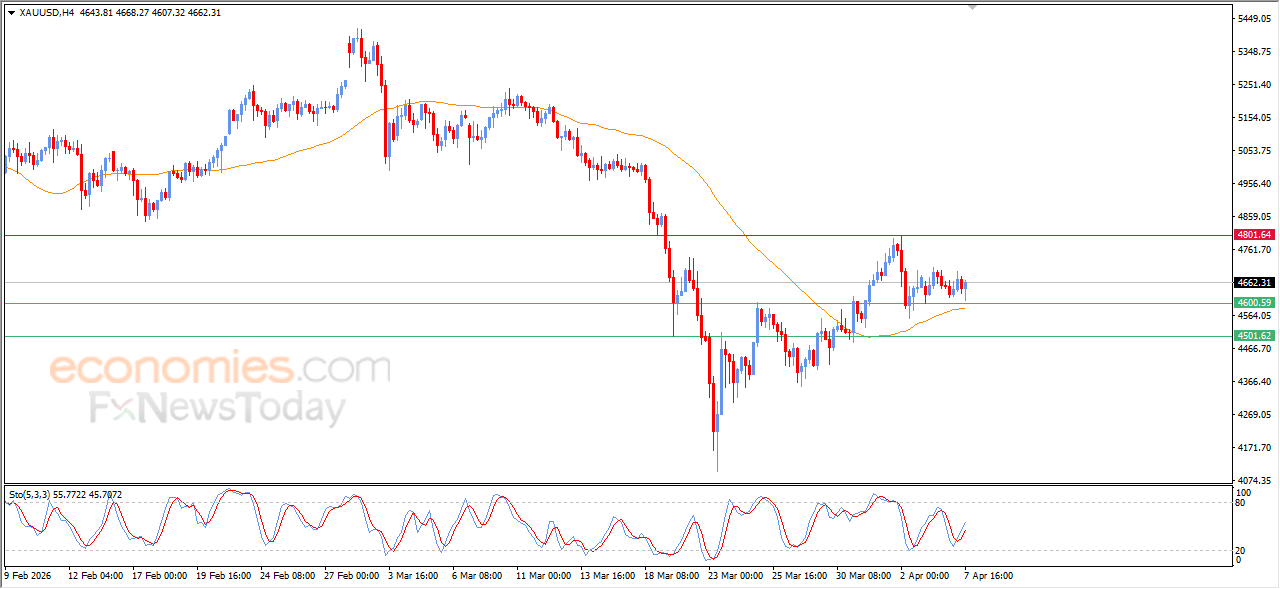Click the 5053.75 price axis label
Viewport: 1280px width, 589px height.
(1256, 151)
